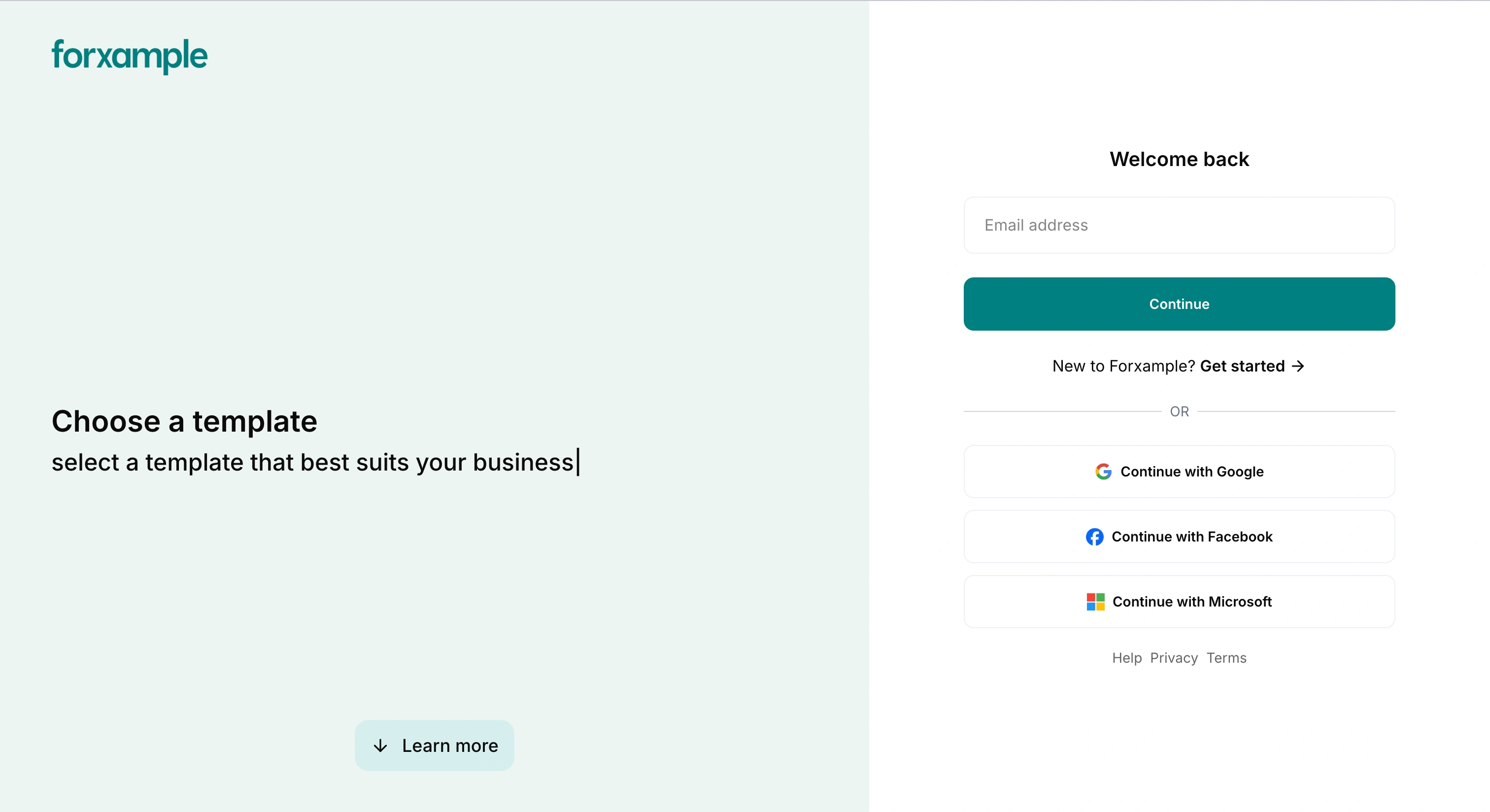The image size is (1490, 812).
Task: Click the OR divider label
Action: click(x=1179, y=411)
